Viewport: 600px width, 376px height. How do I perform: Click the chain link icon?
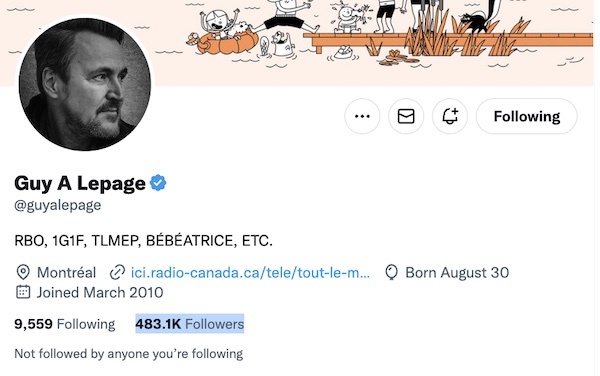point(117,272)
